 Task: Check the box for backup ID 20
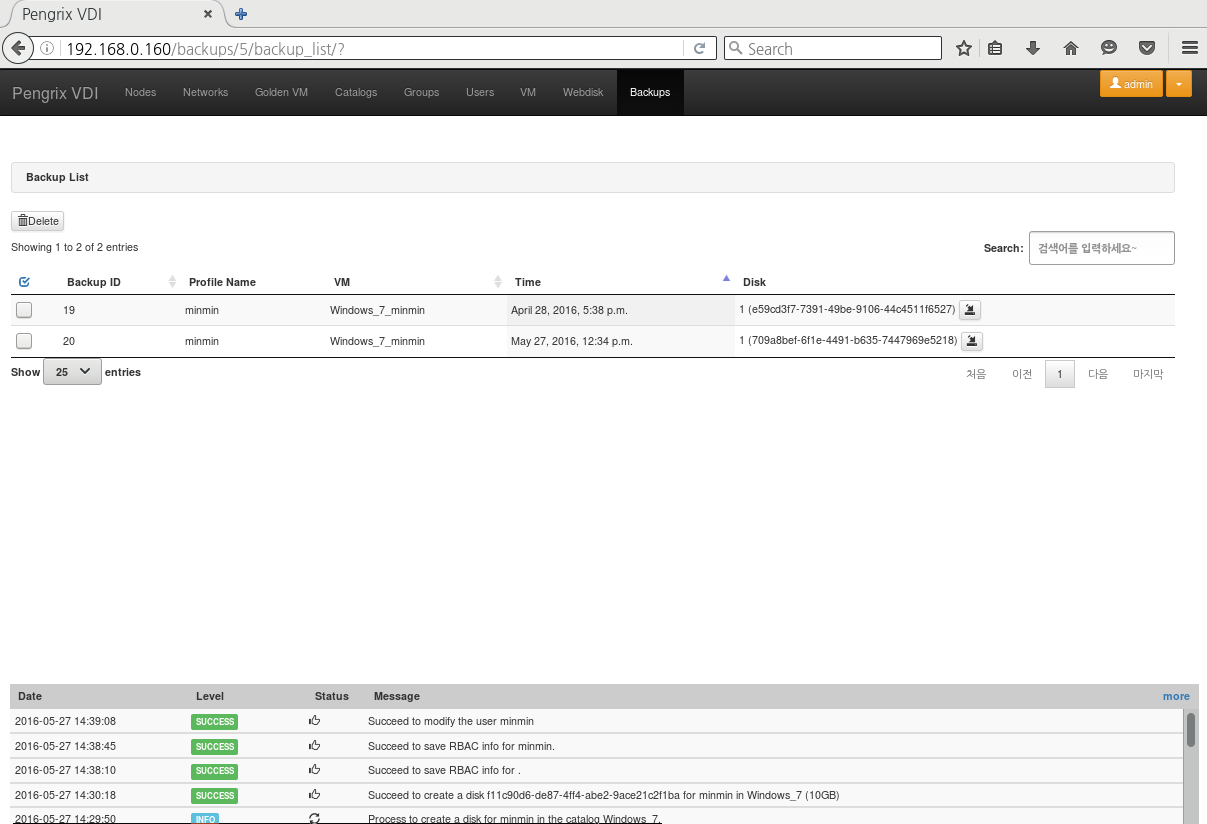pos(24,341)
